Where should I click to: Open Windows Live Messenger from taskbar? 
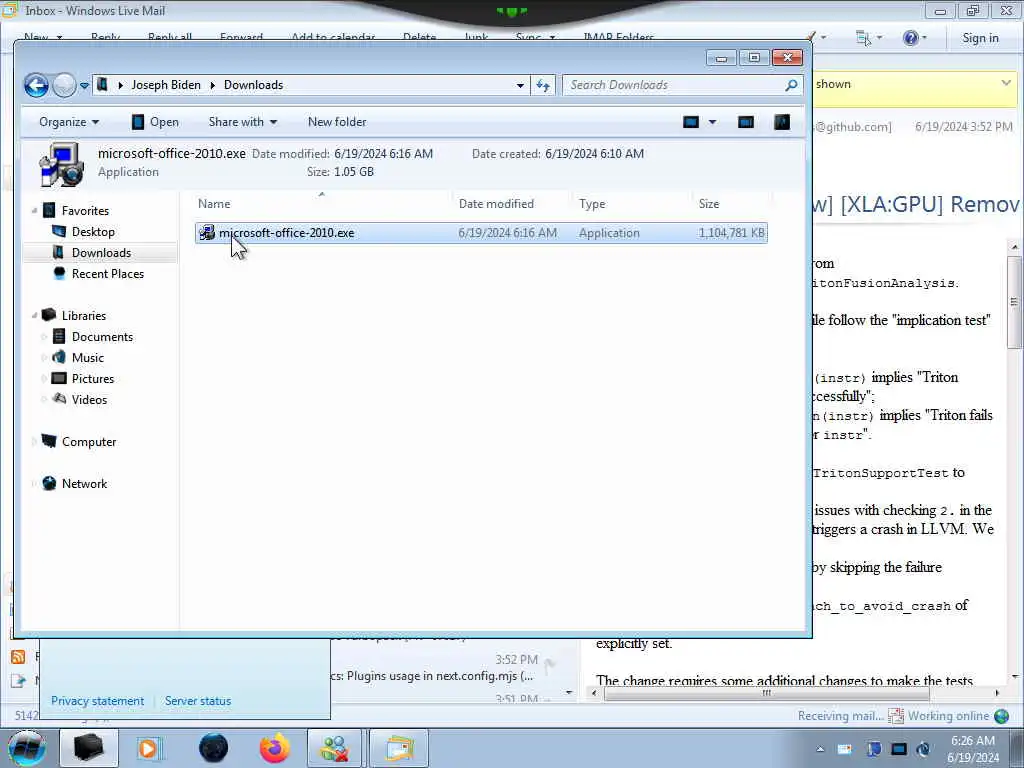(x=334, y=748)
